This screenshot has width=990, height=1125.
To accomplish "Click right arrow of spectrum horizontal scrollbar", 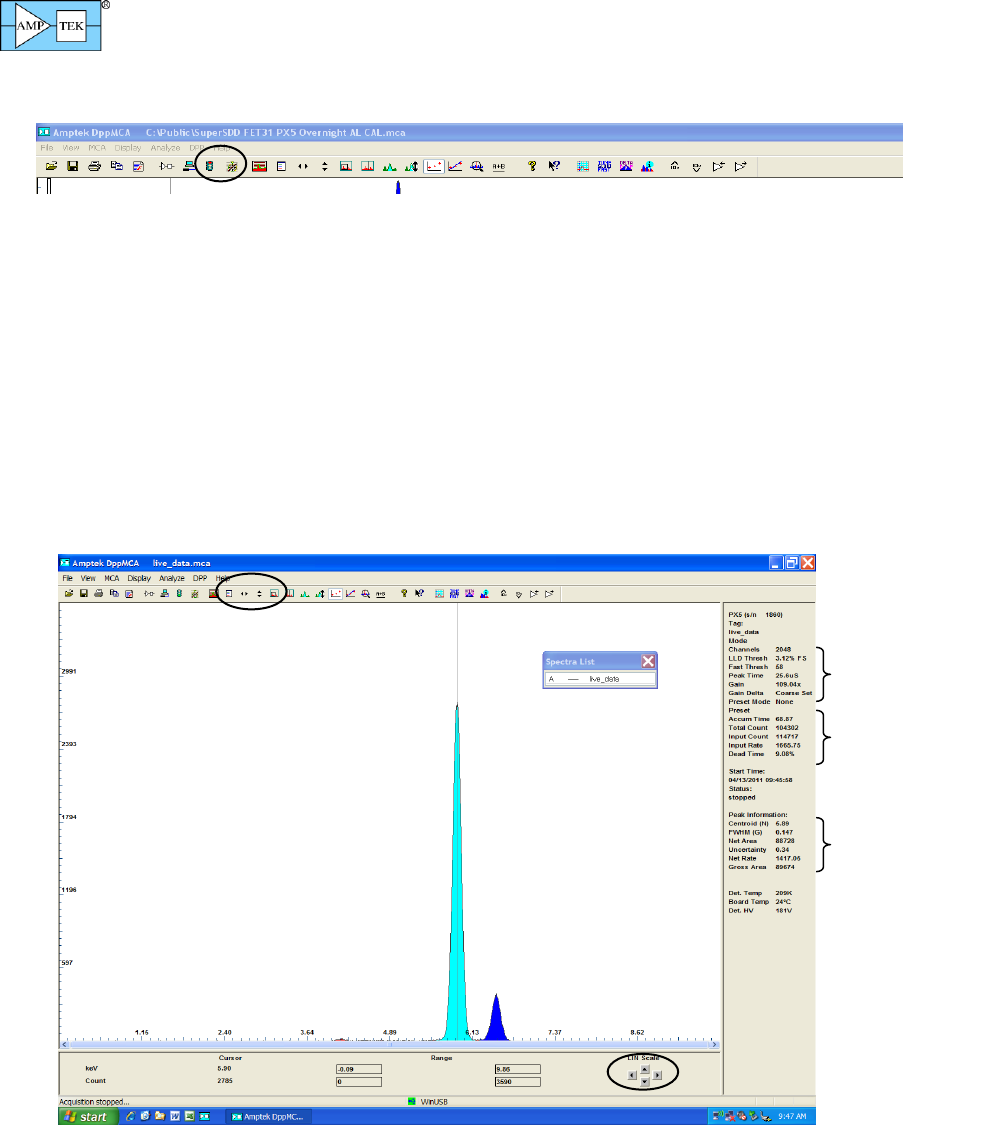I will click(714, 1045).
